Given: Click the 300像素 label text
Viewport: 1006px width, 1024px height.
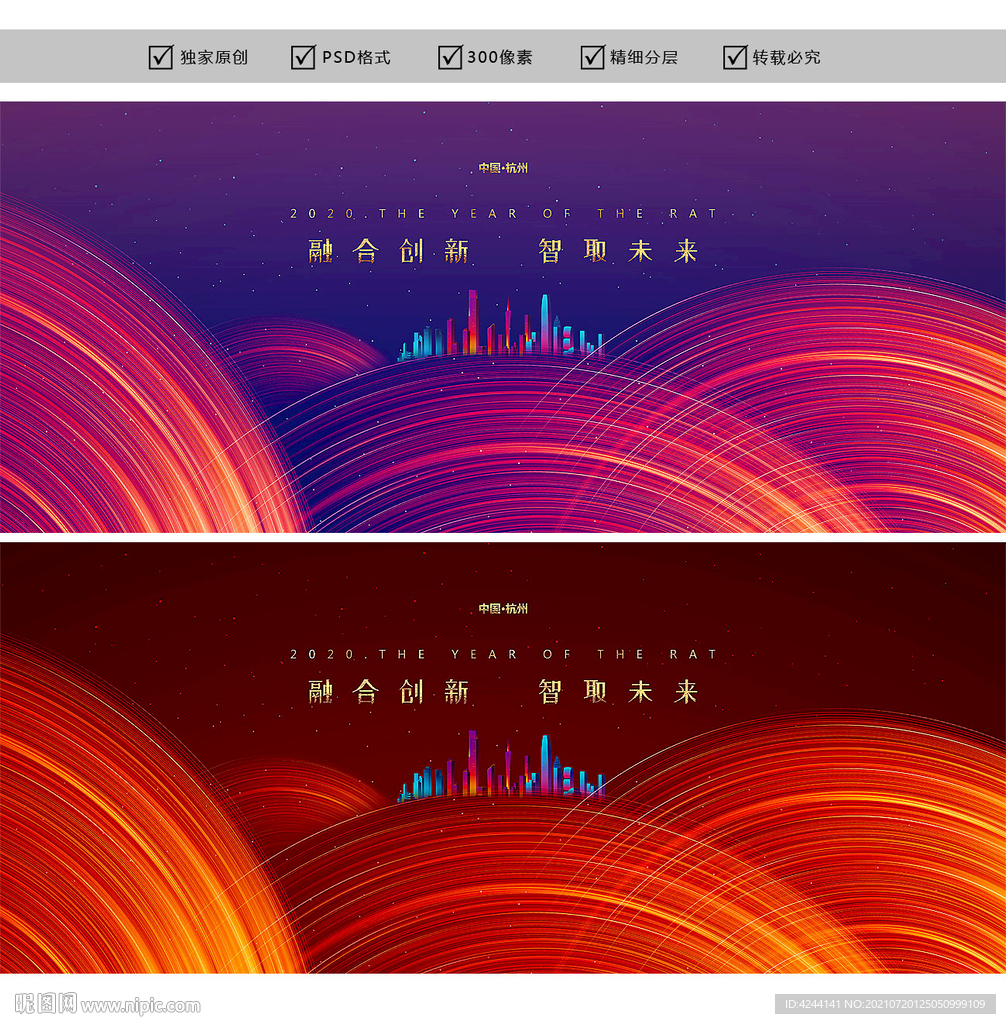Looking at the screenshot, I should (x=500, y=57).
